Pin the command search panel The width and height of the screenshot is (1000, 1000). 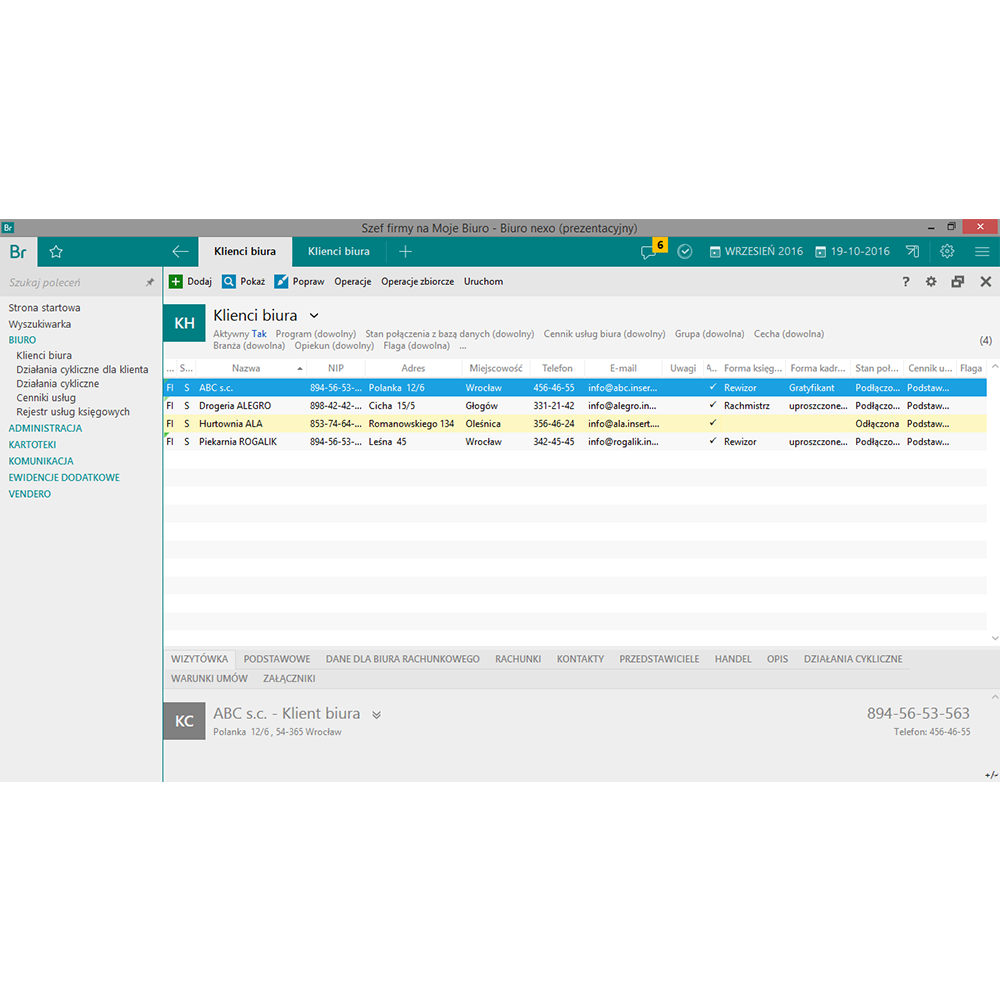[x=150, y=283]
